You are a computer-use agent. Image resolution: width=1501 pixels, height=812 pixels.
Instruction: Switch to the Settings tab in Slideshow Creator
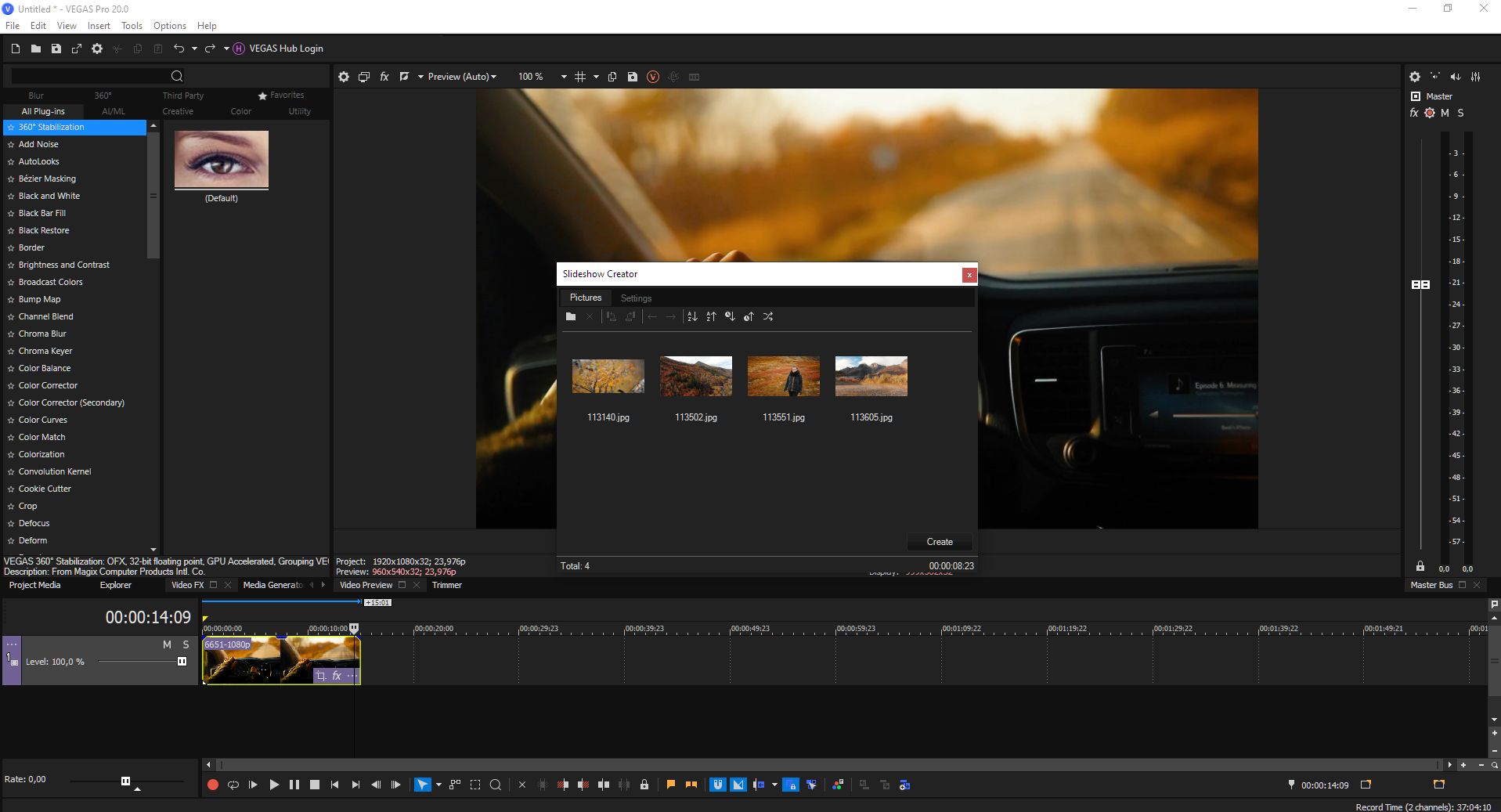point(636,298)
